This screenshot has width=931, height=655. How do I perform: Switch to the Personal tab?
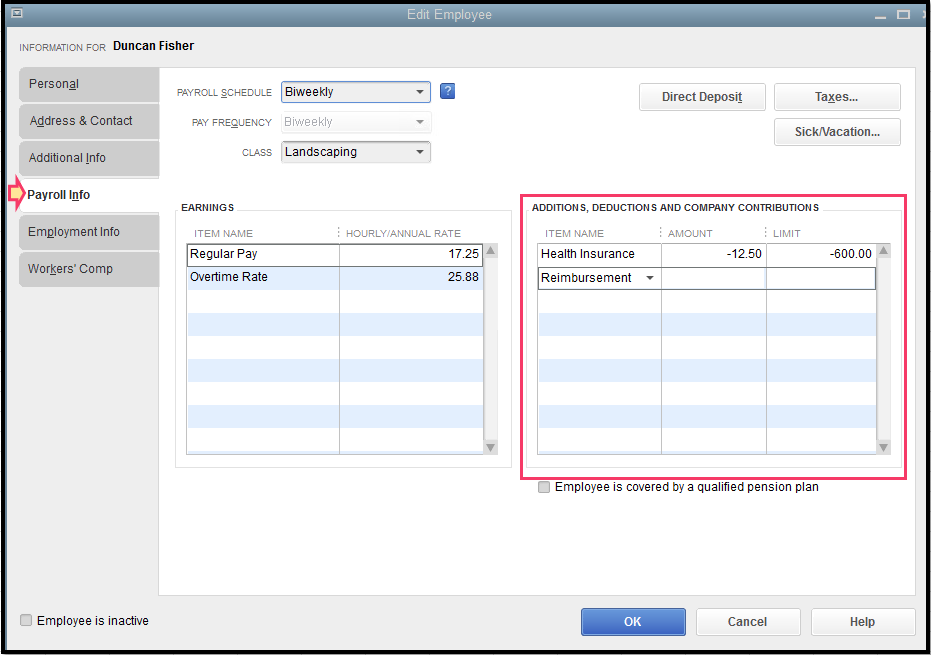pos(89,84)
